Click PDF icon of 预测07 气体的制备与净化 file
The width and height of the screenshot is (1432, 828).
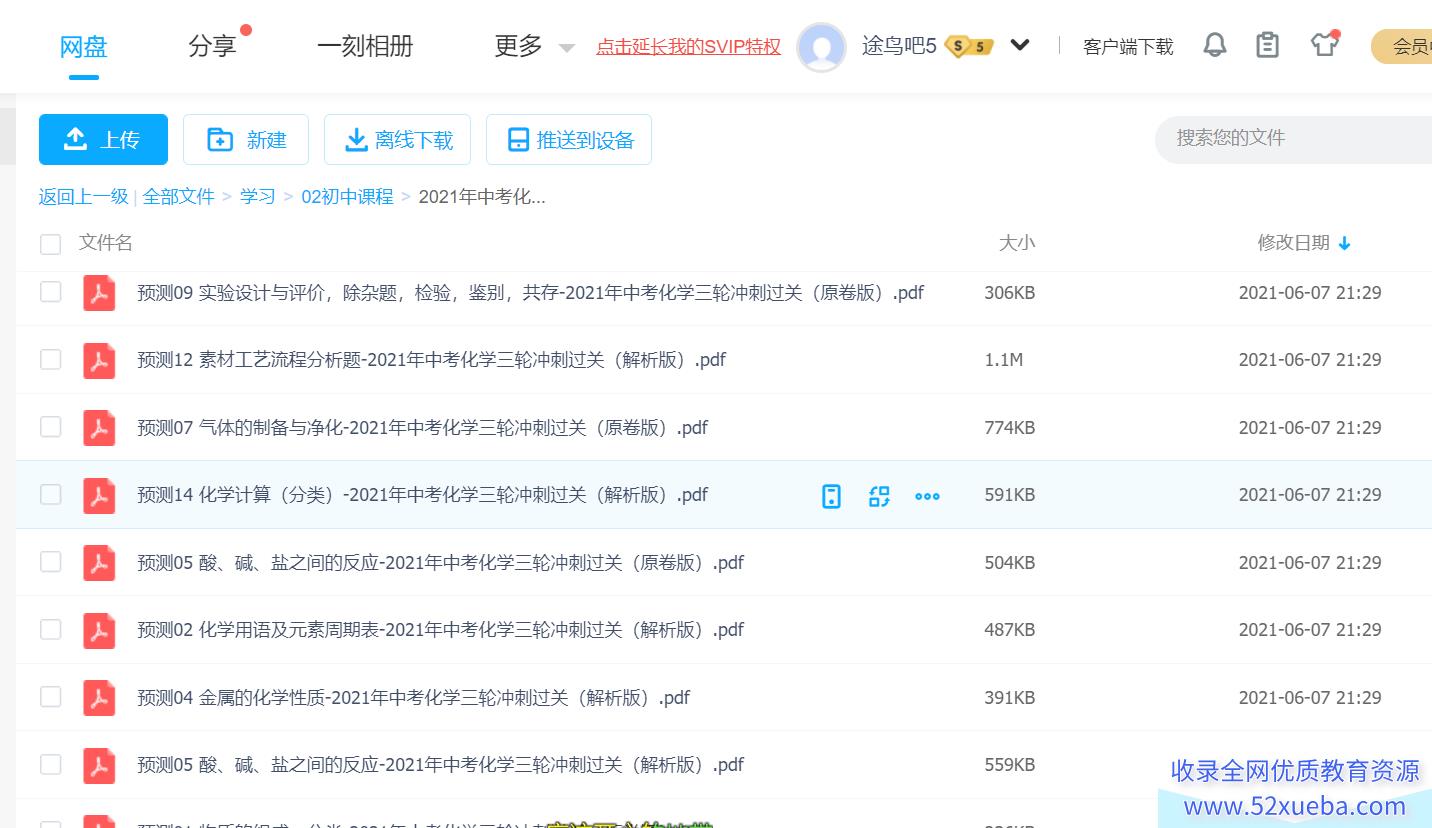[x=99, y=428]
